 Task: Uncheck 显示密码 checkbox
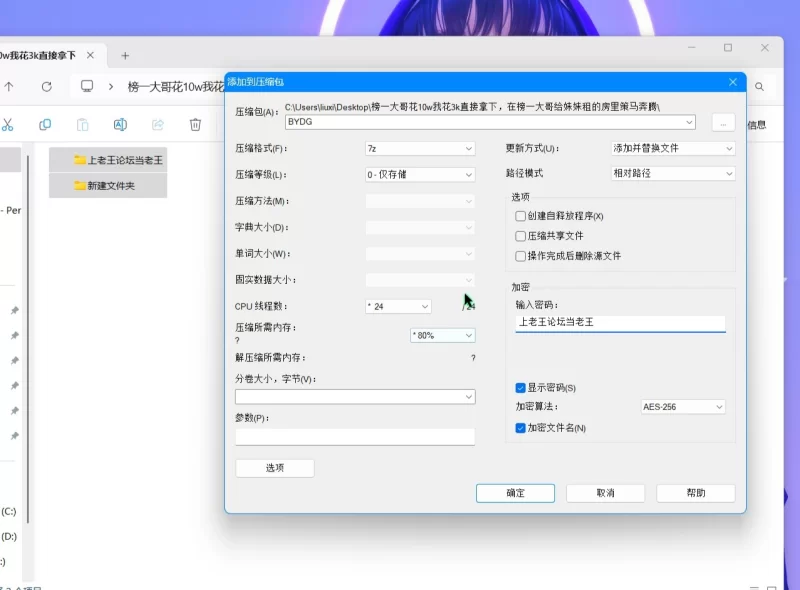520,388
